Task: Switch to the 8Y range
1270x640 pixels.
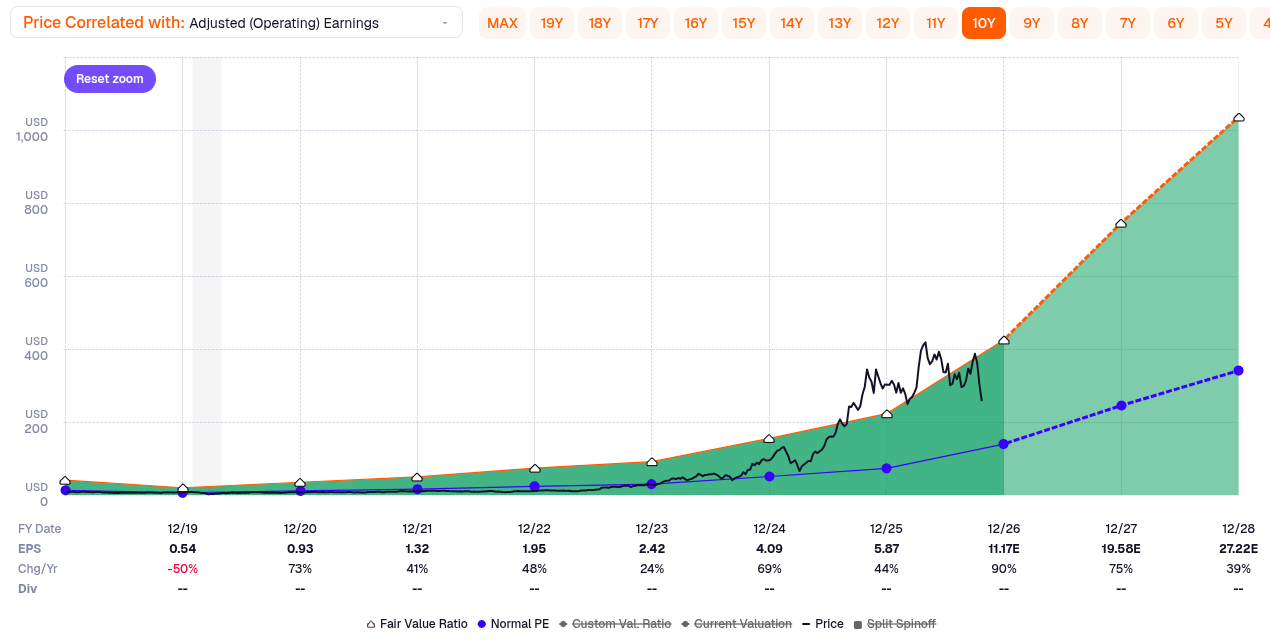Action: 1080,23
